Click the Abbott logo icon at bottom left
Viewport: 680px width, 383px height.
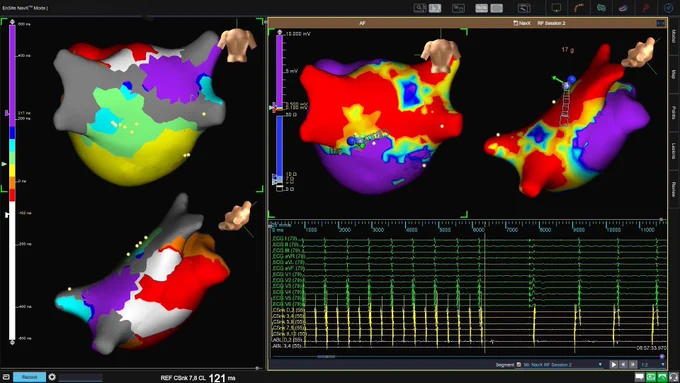pyautogui.click(x=6, y=377)
